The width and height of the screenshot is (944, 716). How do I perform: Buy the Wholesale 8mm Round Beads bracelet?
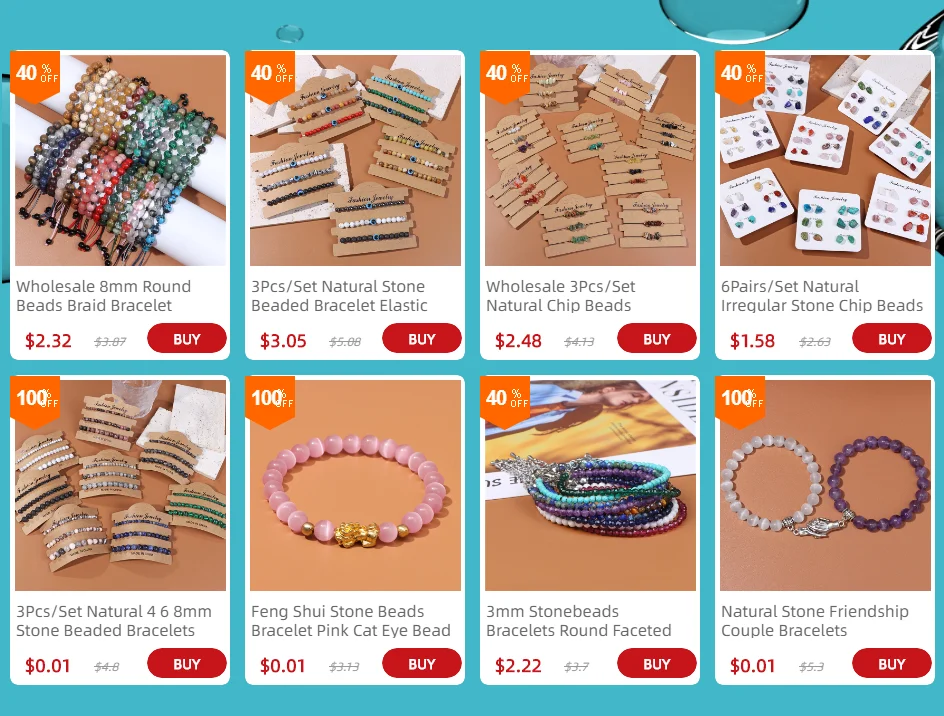pyautogui.click(x=187, y=338)
